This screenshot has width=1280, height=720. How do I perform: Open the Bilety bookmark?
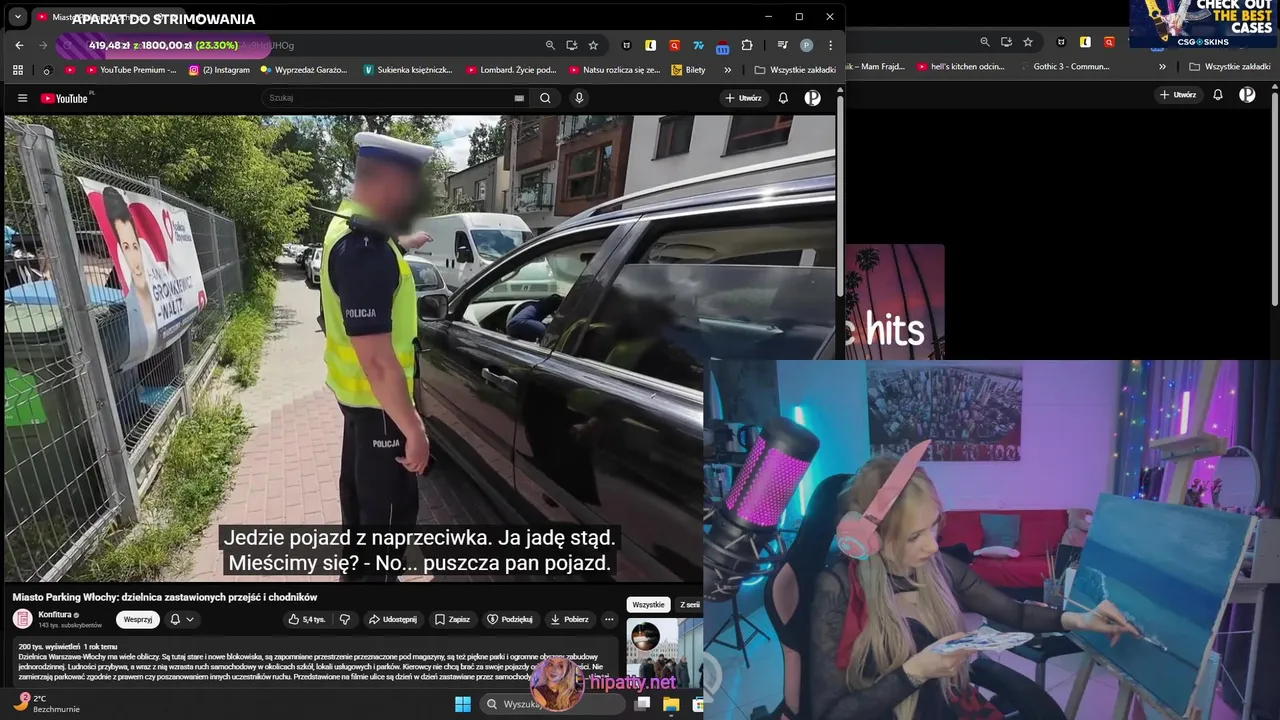(x=689, y=70)
